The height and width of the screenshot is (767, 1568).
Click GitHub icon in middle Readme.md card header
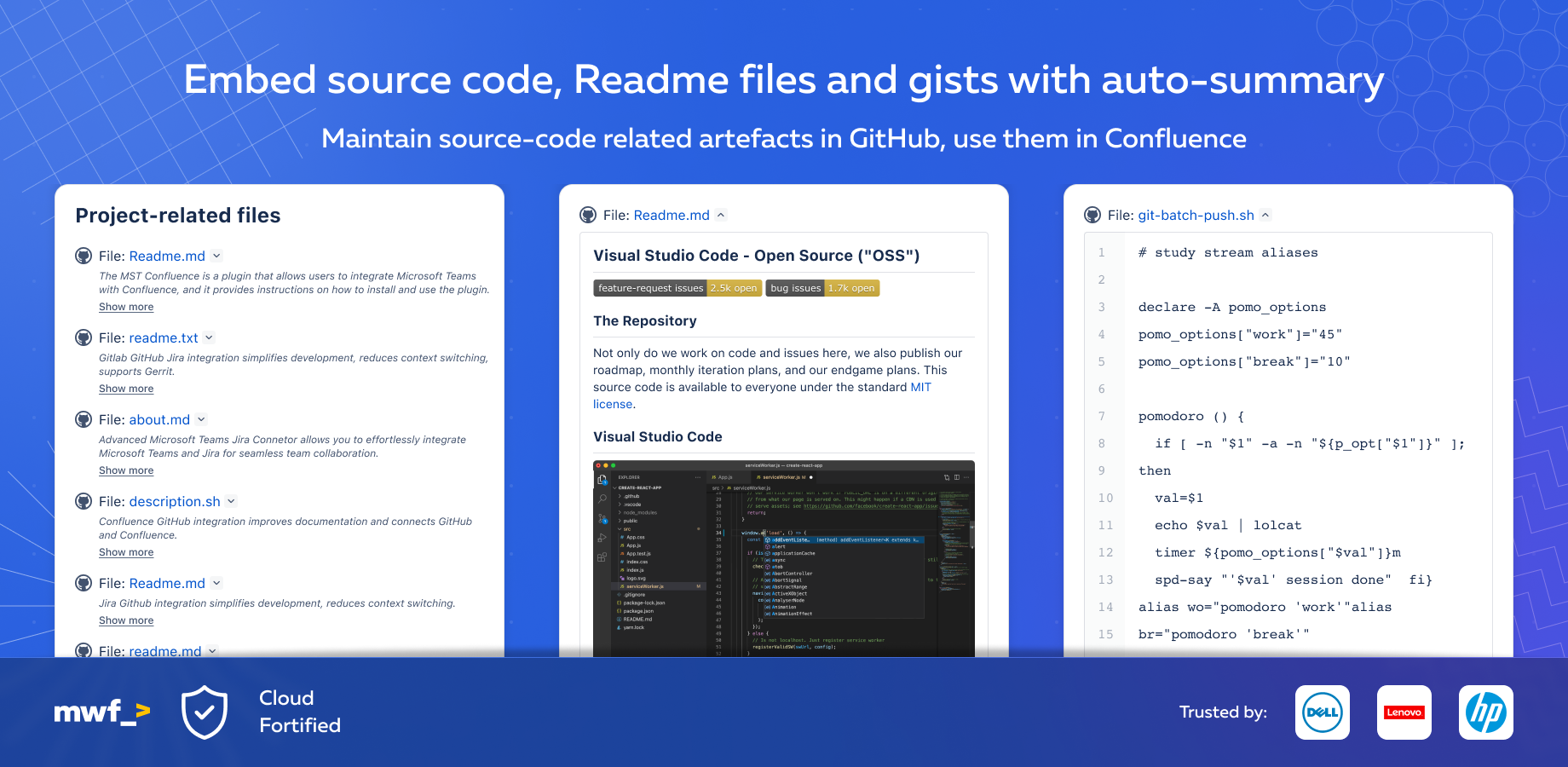pyautogui.click(x=588, y=215)
